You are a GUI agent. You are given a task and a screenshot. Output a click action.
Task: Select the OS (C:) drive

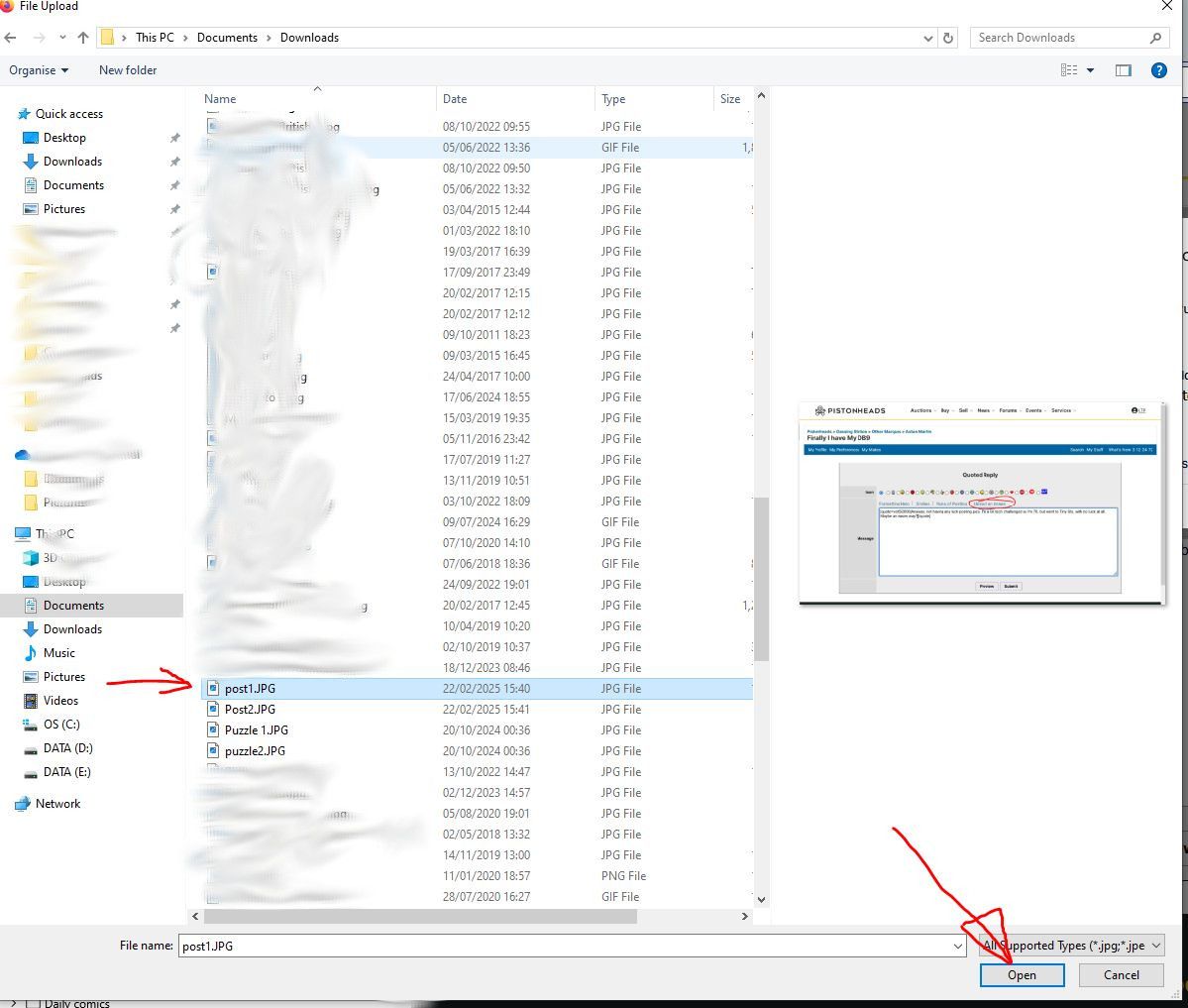60,725
